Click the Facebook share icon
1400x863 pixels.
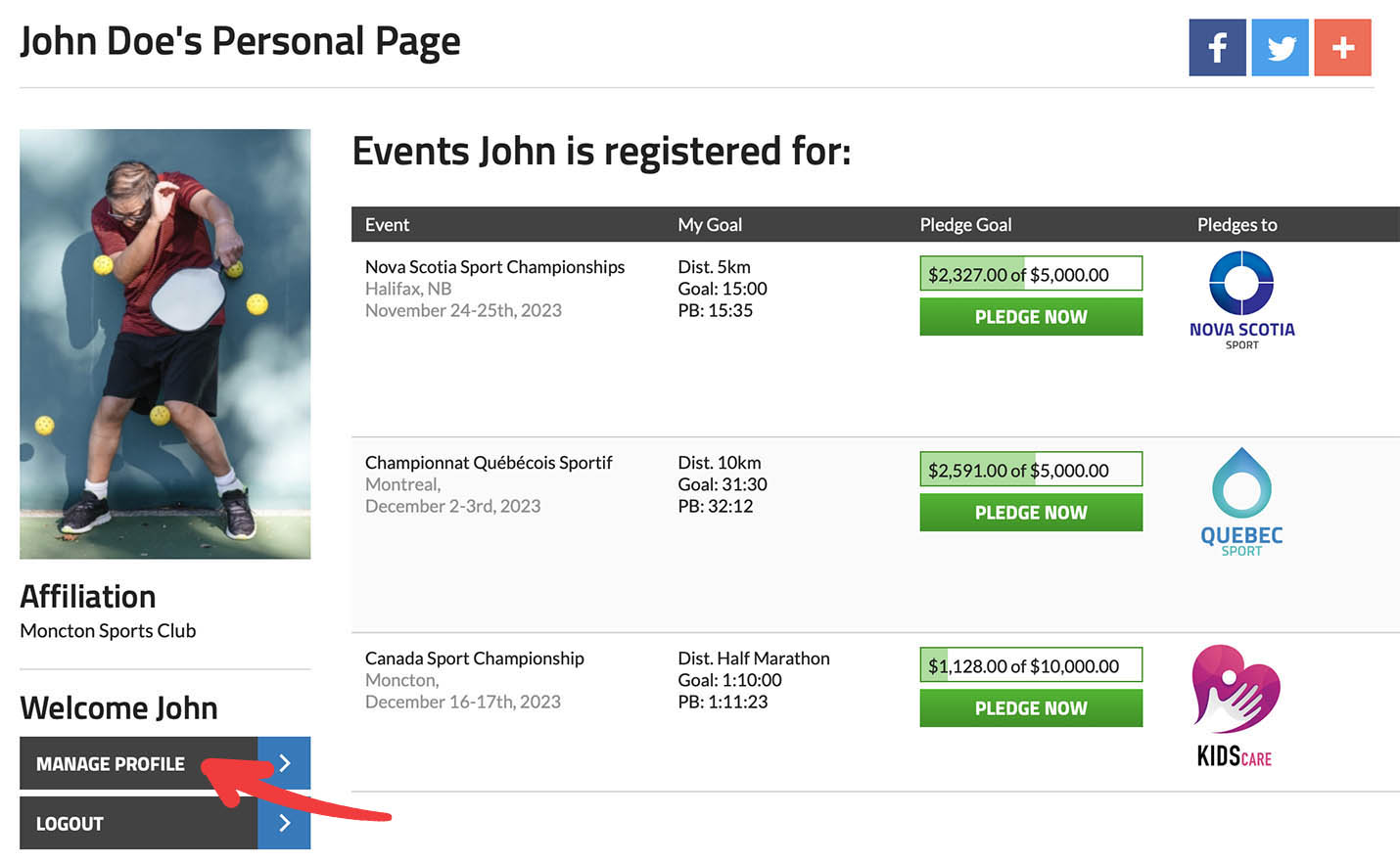click(x=1217, y=47)
